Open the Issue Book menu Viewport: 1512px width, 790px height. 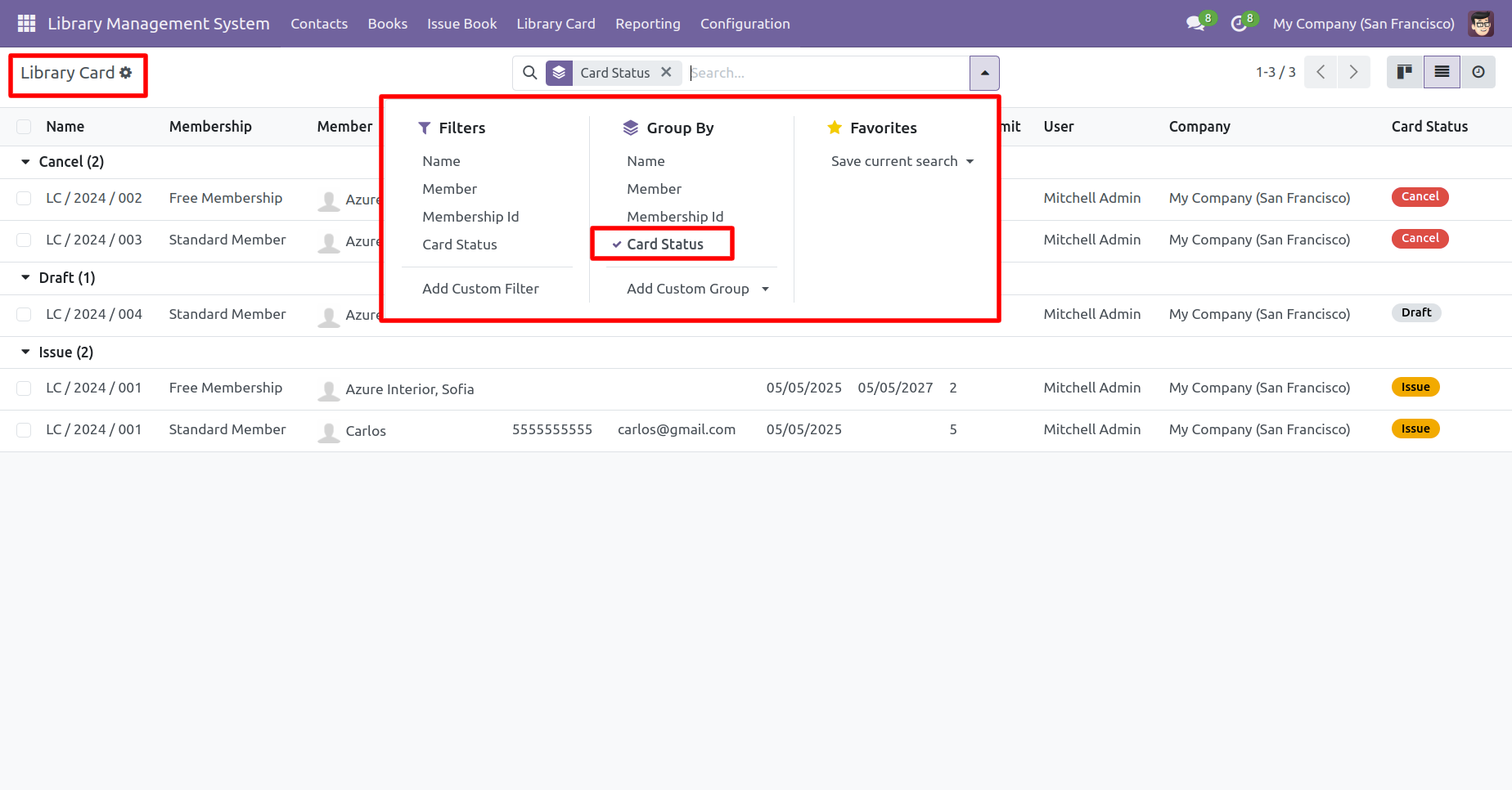(x=461, y=24)
